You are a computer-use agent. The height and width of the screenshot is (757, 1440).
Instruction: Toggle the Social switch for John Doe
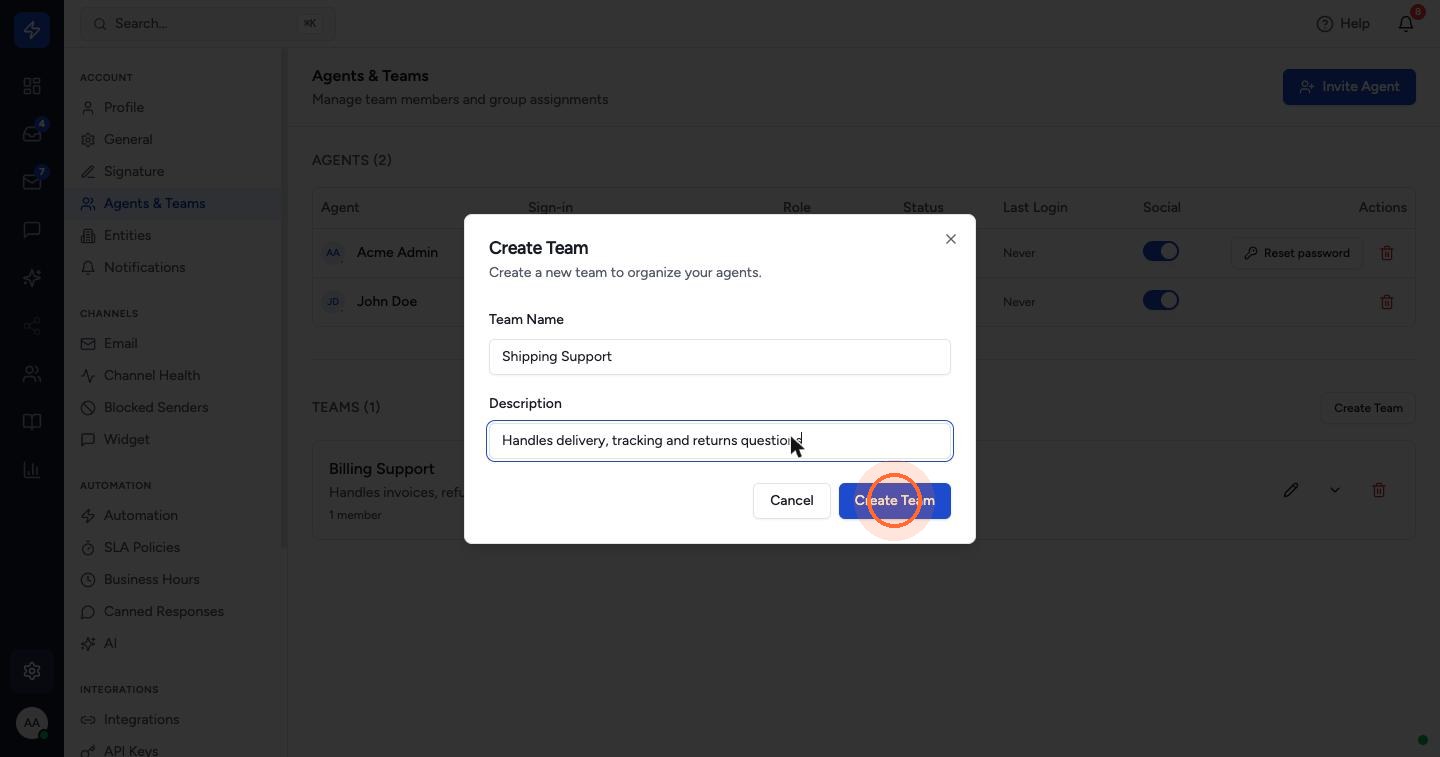1161,300
